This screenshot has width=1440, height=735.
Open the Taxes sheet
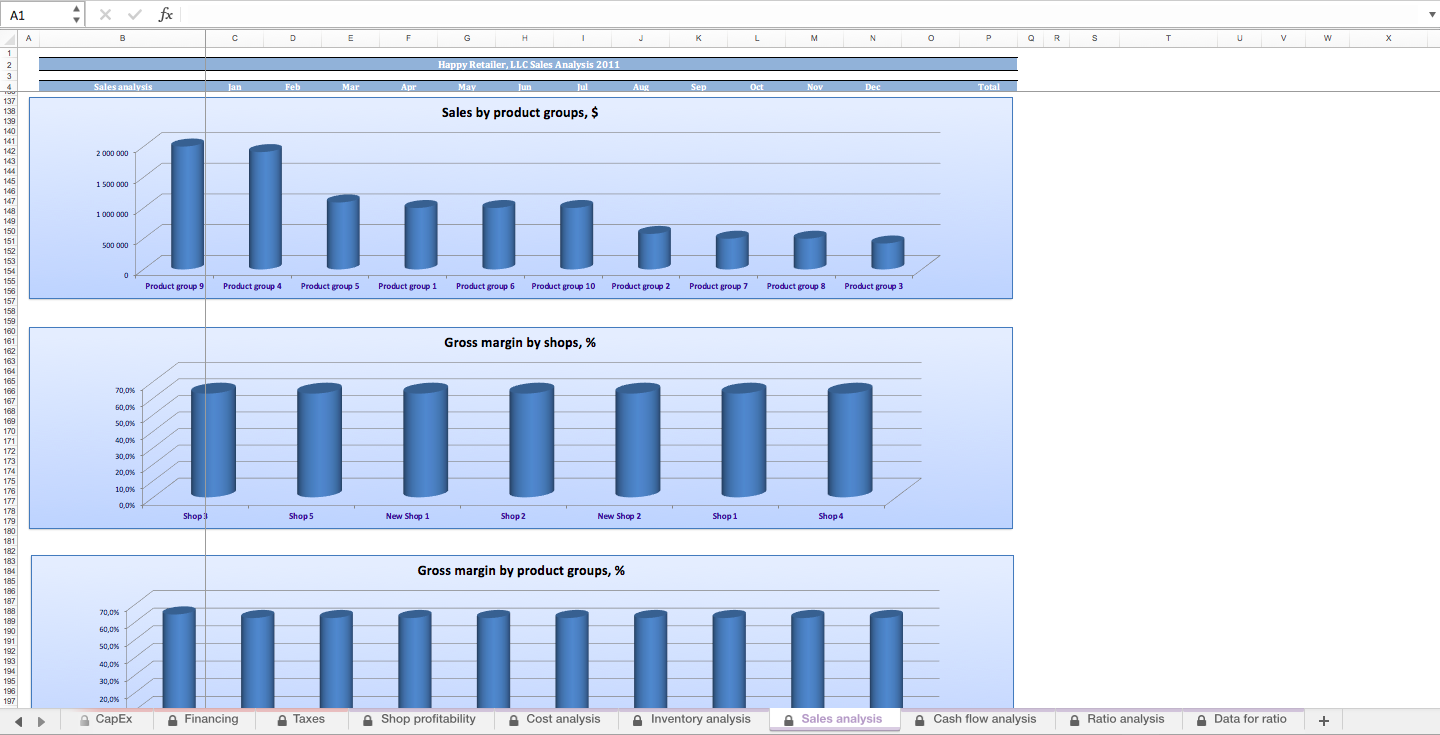pos(309,719)
